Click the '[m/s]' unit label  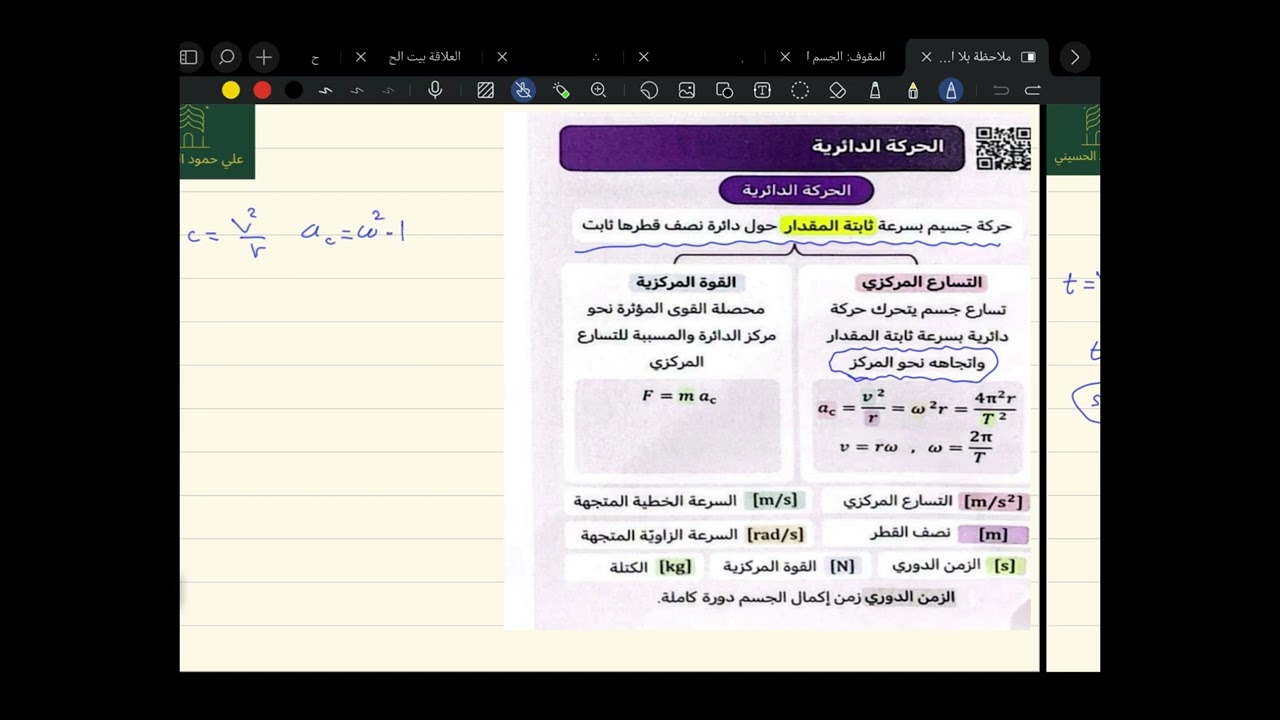(x=774, y=500)
